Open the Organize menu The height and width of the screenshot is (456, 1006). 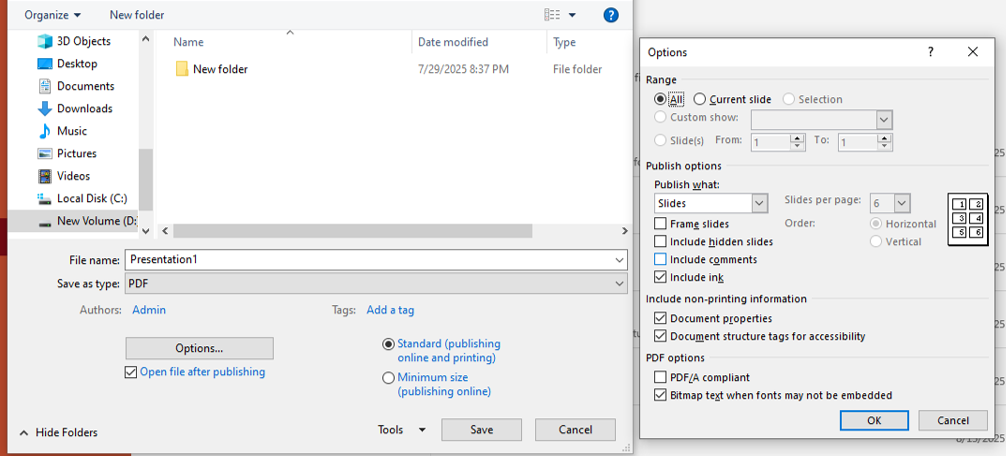tap(53, 15)
